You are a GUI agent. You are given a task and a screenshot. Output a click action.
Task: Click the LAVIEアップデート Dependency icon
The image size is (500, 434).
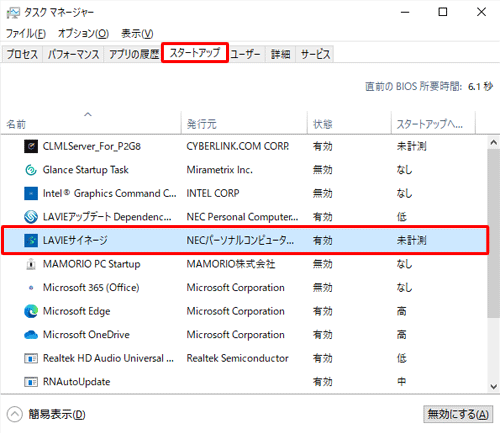click(31, 217)
